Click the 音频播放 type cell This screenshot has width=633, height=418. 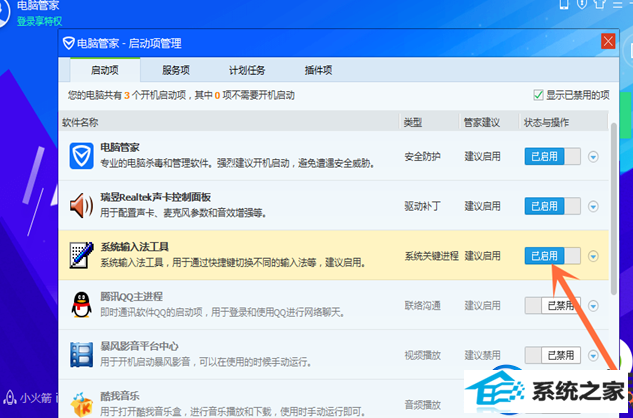[x=422, y=405]
